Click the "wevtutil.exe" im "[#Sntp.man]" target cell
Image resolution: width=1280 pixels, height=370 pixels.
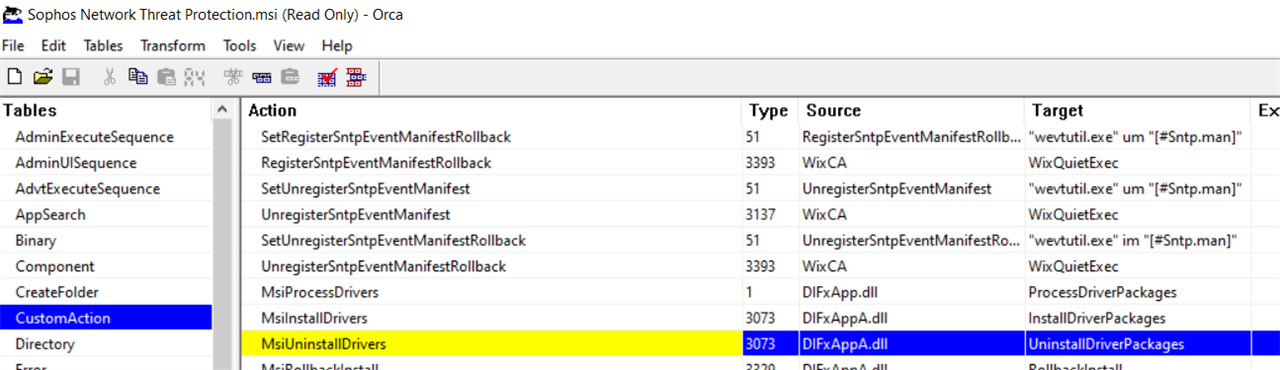pyautogui.click(x=1138, y=241)
